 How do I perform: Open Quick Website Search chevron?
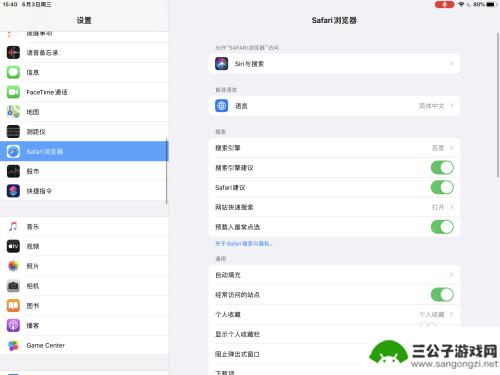click(x=451, y=207)
